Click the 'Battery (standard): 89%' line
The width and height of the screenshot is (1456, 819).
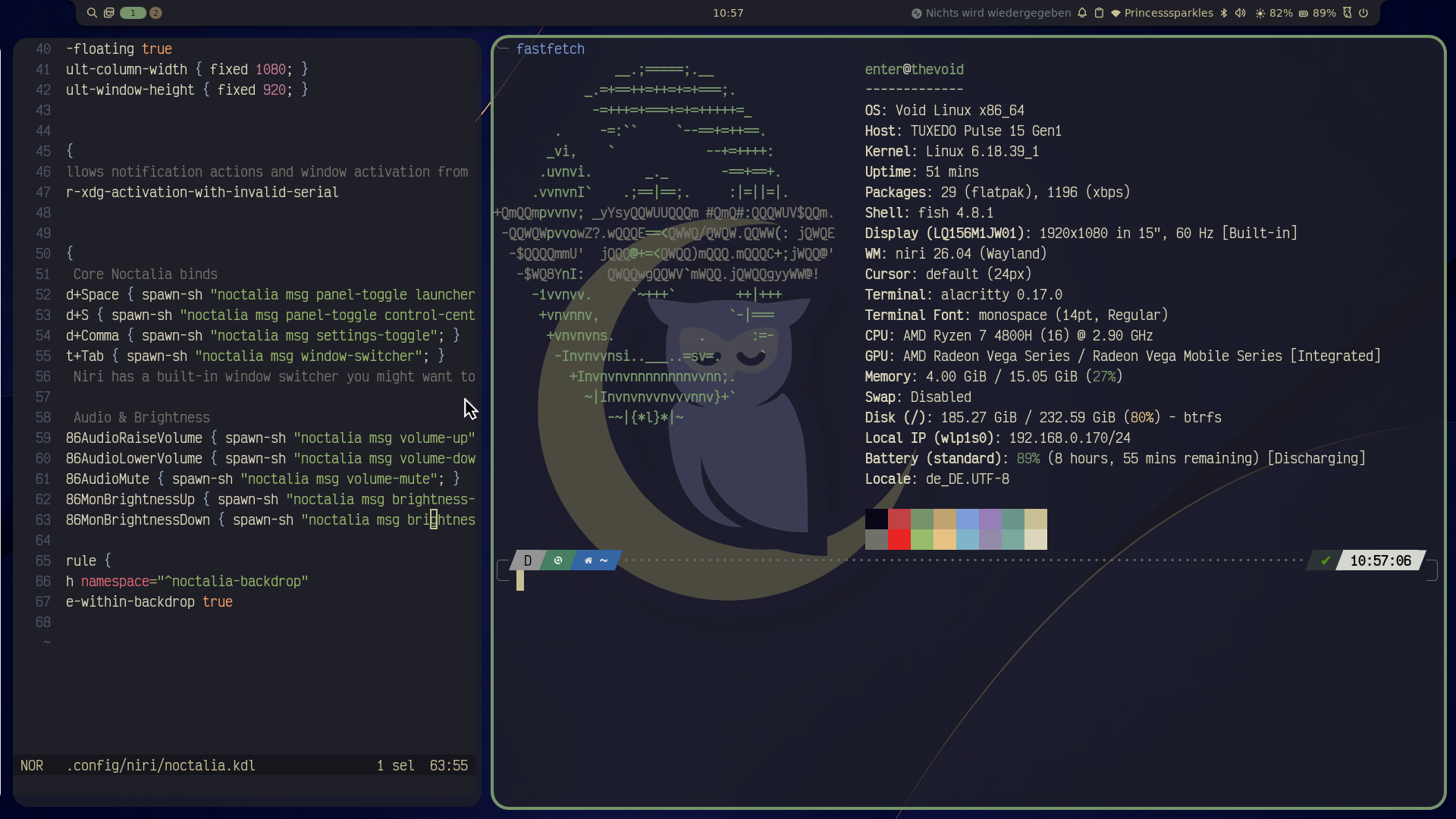pos(1116,459)
